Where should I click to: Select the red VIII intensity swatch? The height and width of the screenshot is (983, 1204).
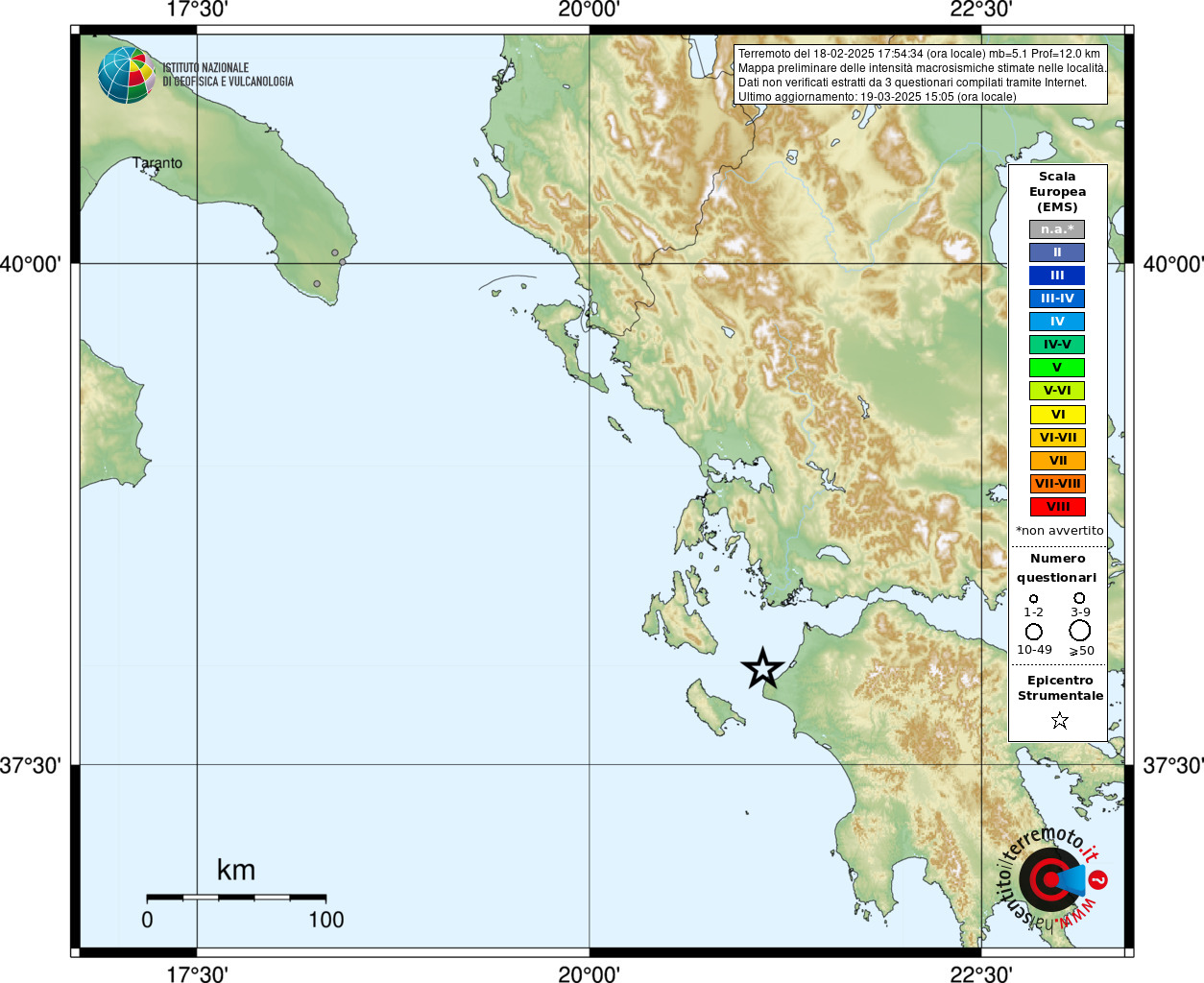point(1058,507)
